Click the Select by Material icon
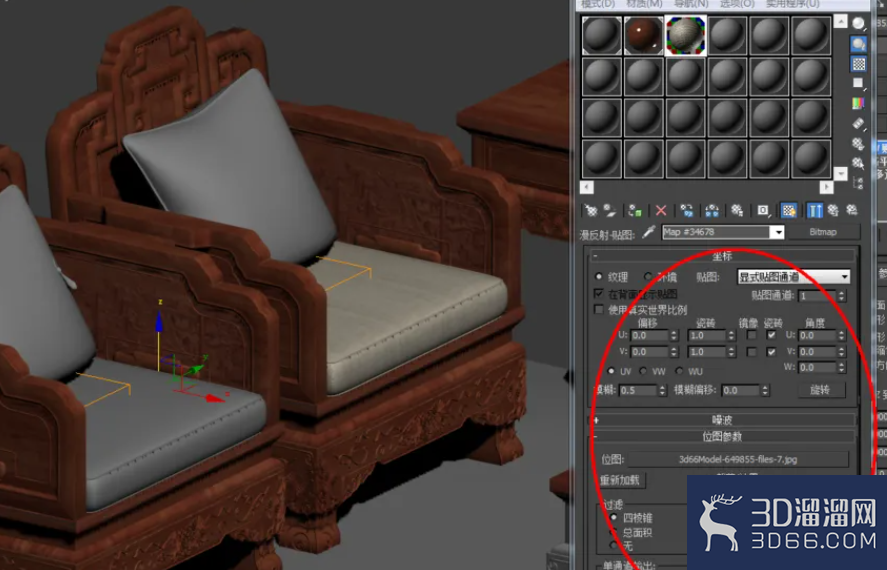 (x=859, y=163)
